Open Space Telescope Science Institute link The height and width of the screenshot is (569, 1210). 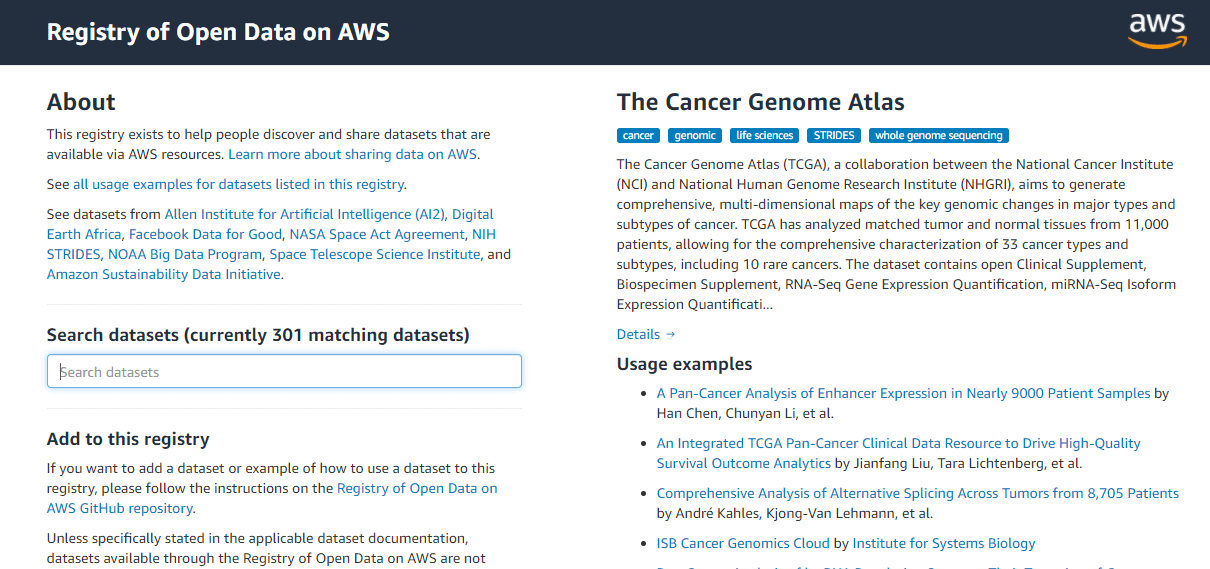(x=375, y=254)
